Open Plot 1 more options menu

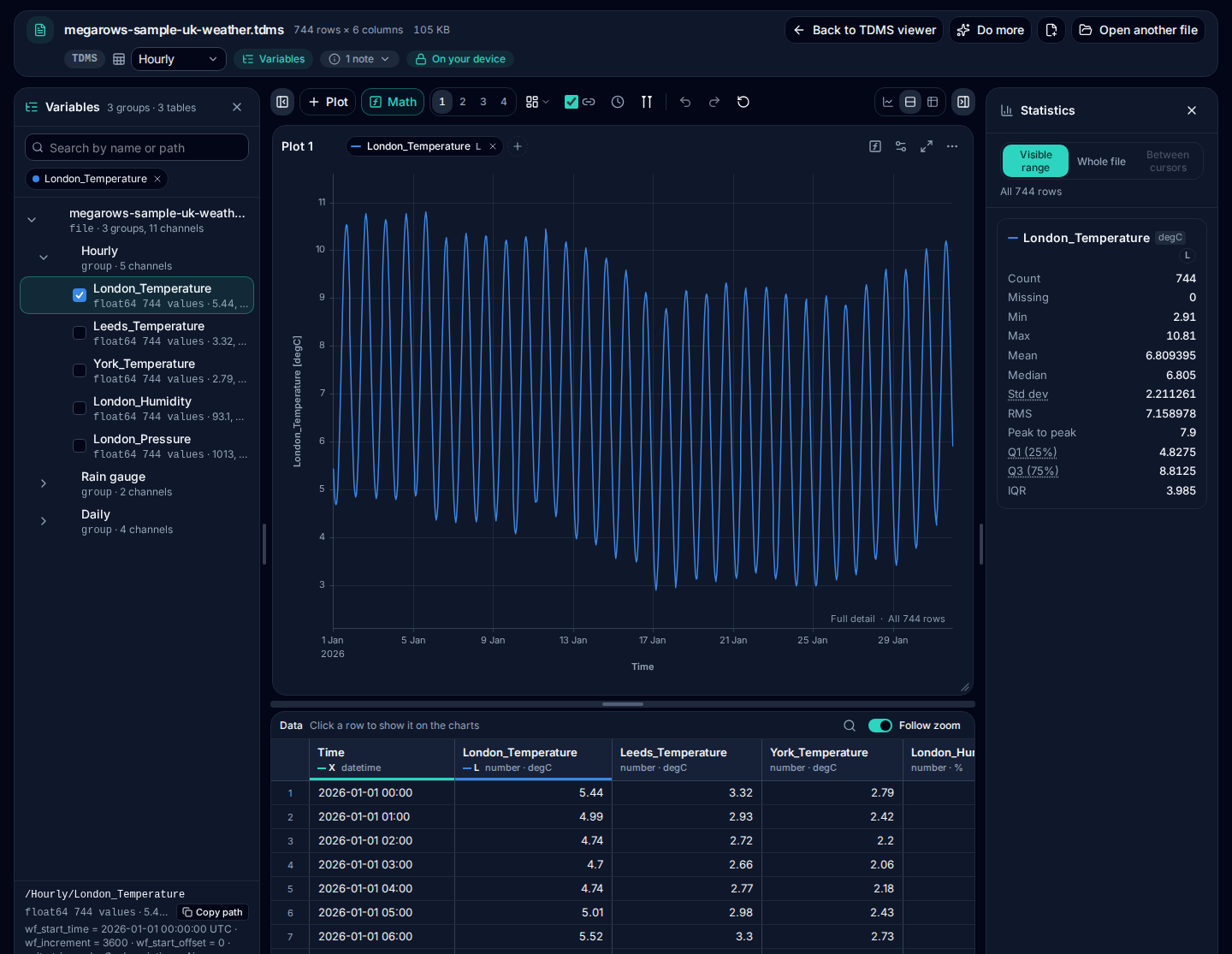coord(952,146)
